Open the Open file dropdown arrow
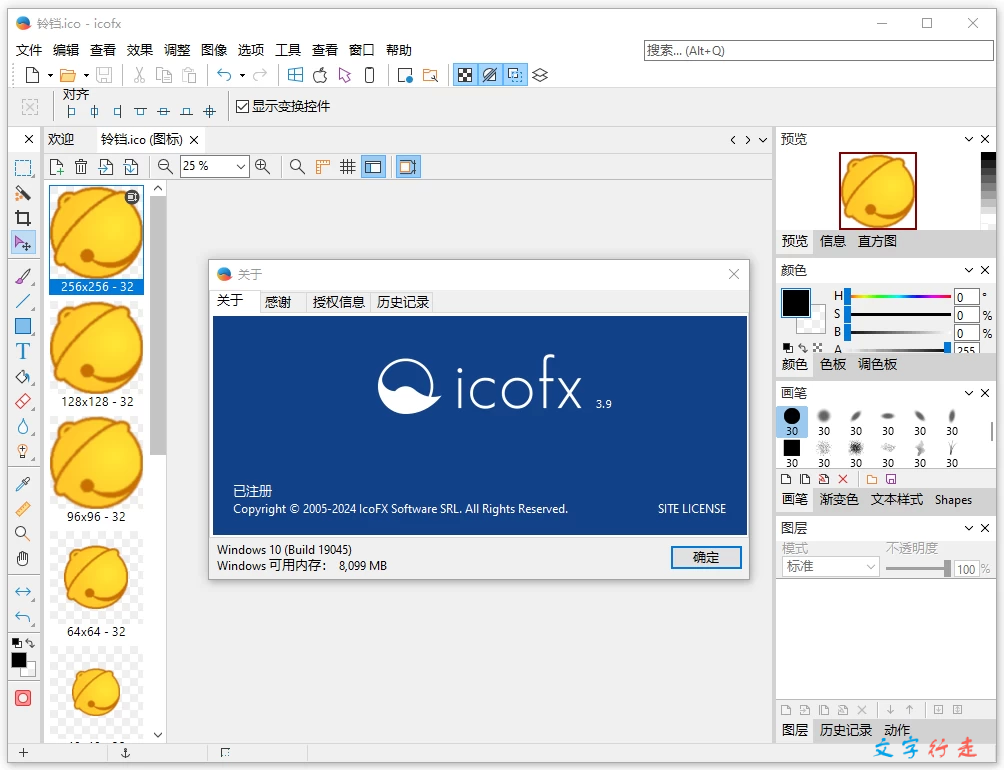Viewport: 1004px width, 770px height. pos(86,76)
